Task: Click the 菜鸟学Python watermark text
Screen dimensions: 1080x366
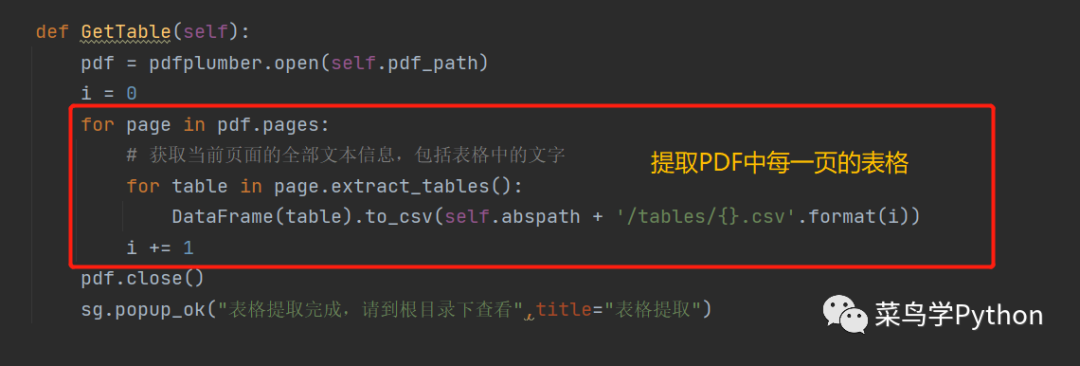Action: pos(959,315)
